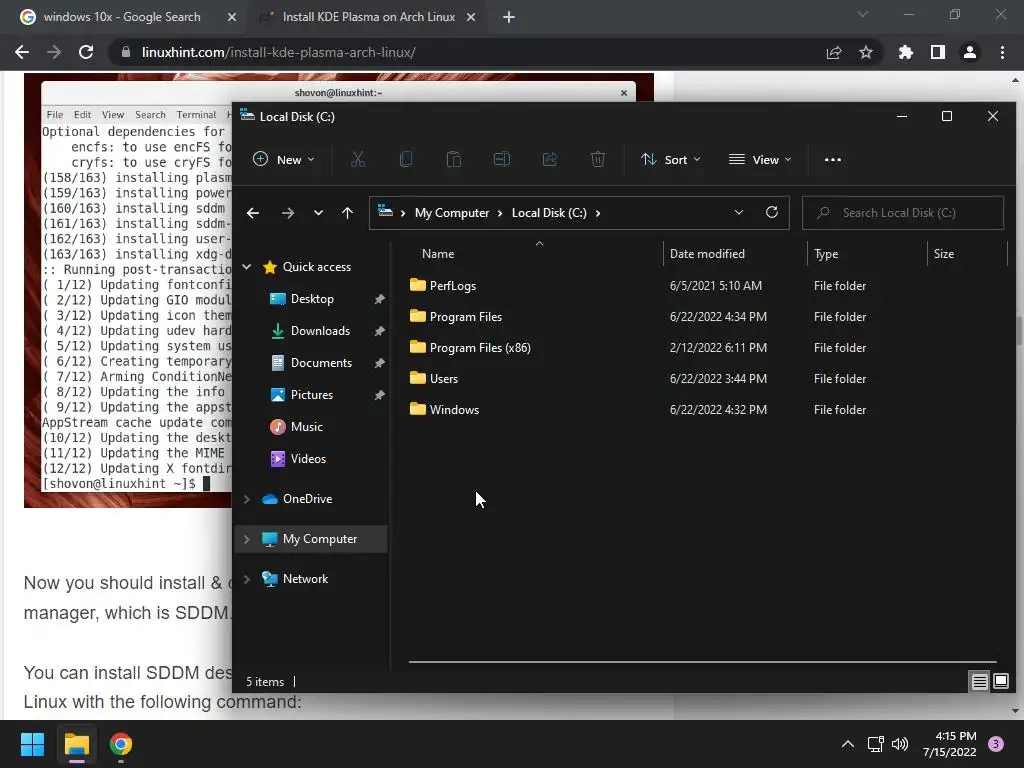Go up one folder level
This screenshot has height=768, width=1024.
(347, 213)
